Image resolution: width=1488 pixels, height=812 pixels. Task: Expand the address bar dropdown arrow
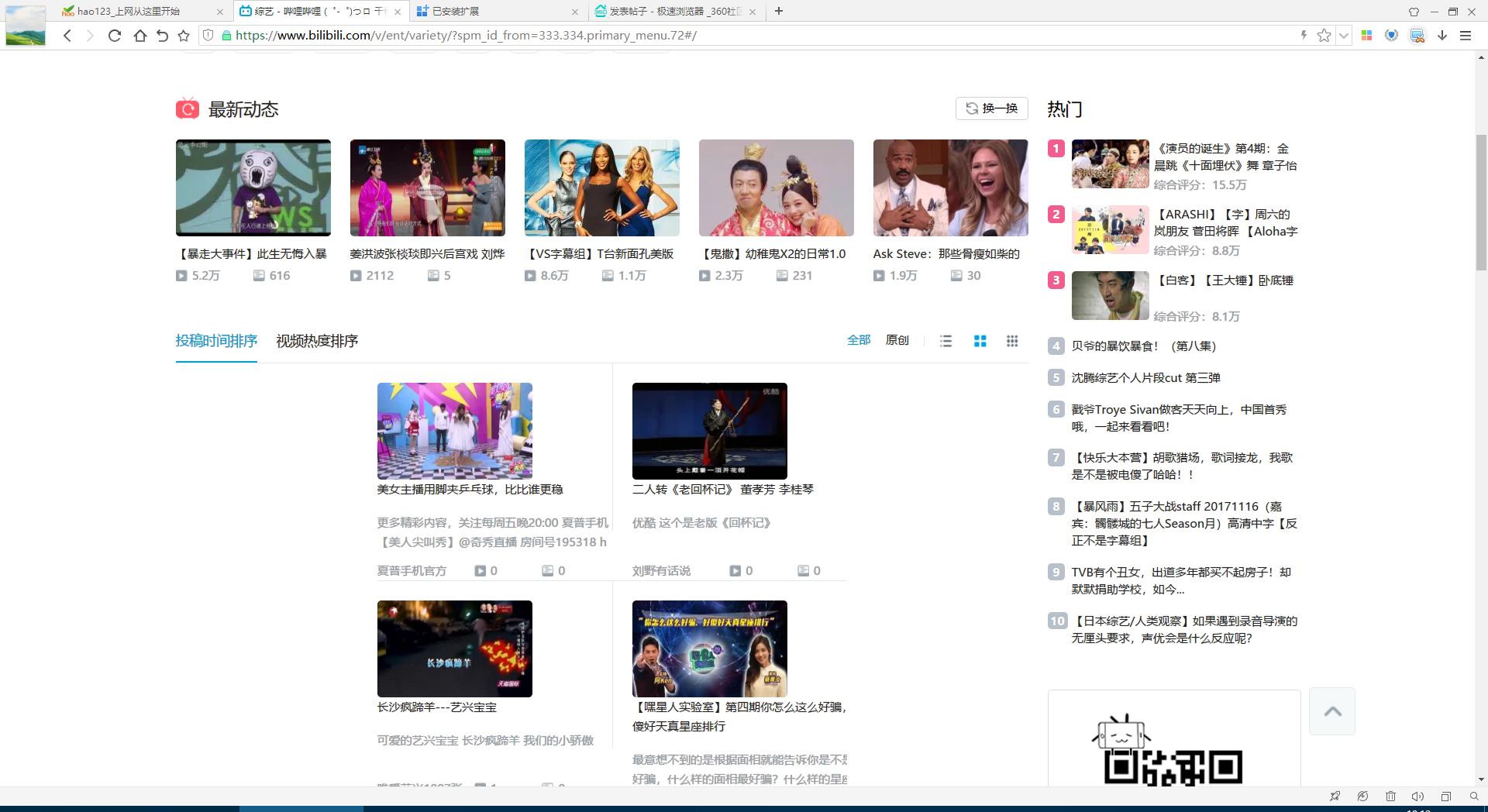coord(1344,35)
